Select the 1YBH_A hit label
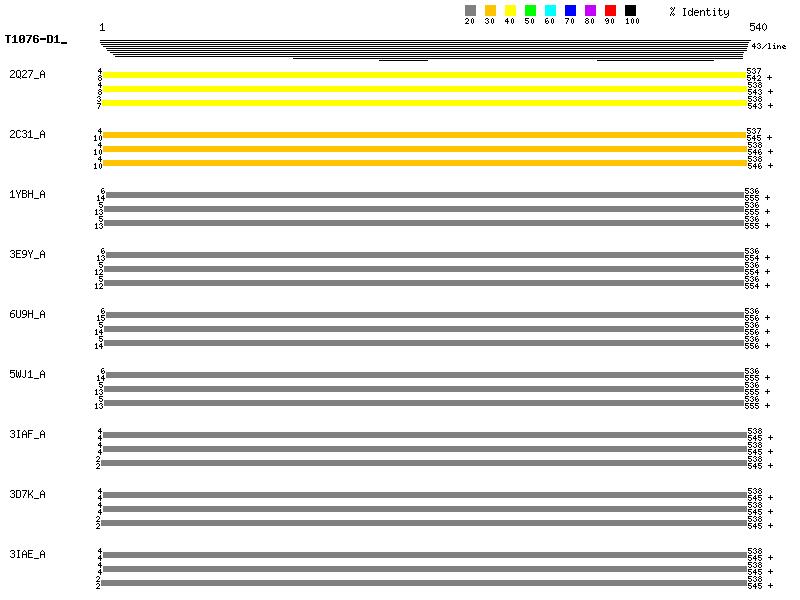800x600 pixels. (x=27, y=195)
